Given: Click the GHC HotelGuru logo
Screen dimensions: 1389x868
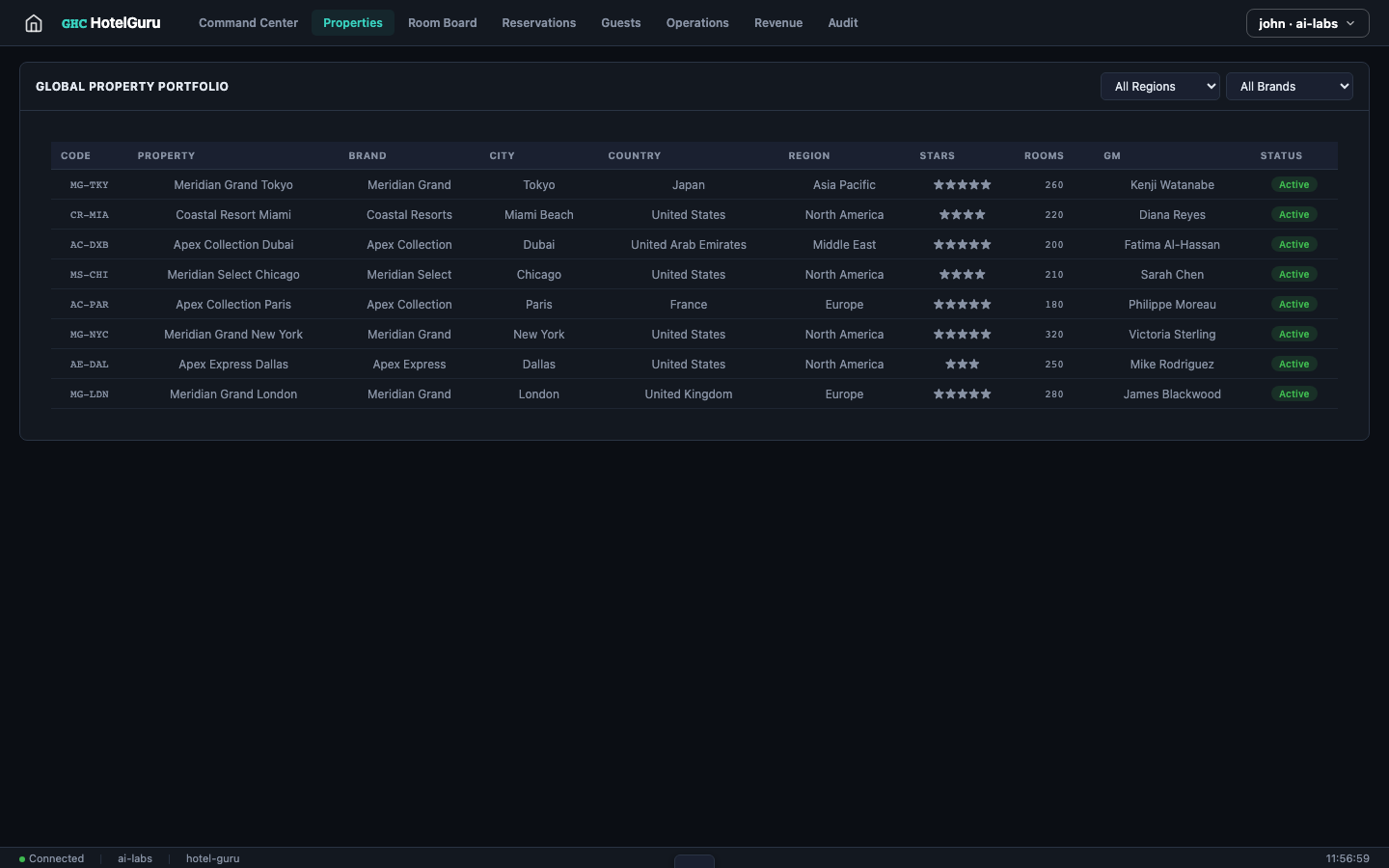Looking at the screenshot, I should tap(110, 22).
